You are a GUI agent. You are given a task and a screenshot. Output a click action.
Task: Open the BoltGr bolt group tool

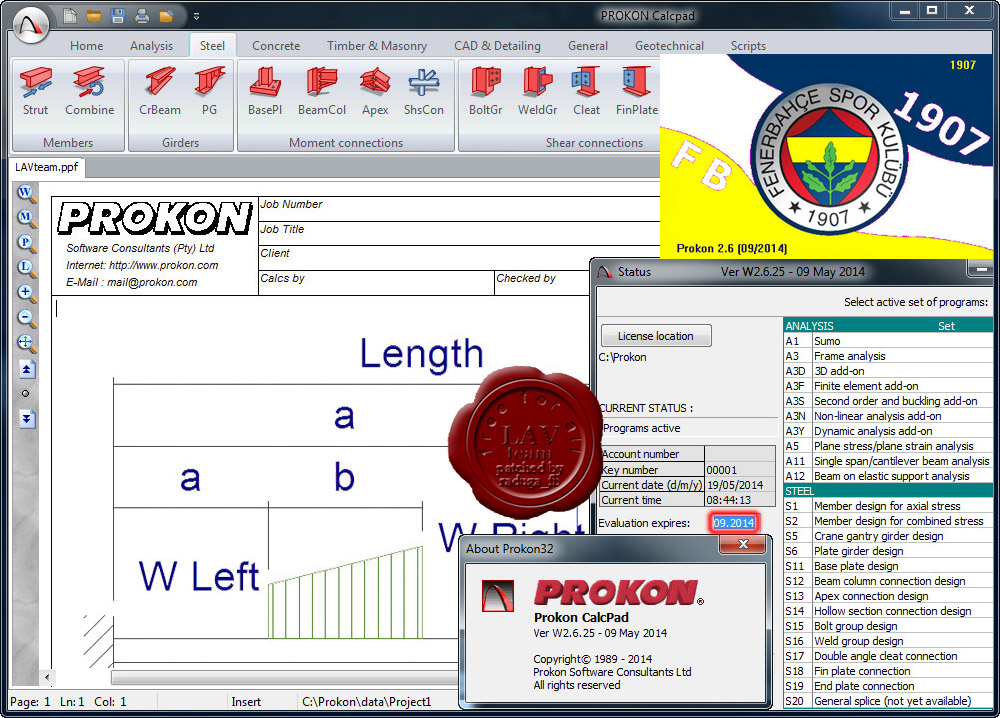(485, 92)
